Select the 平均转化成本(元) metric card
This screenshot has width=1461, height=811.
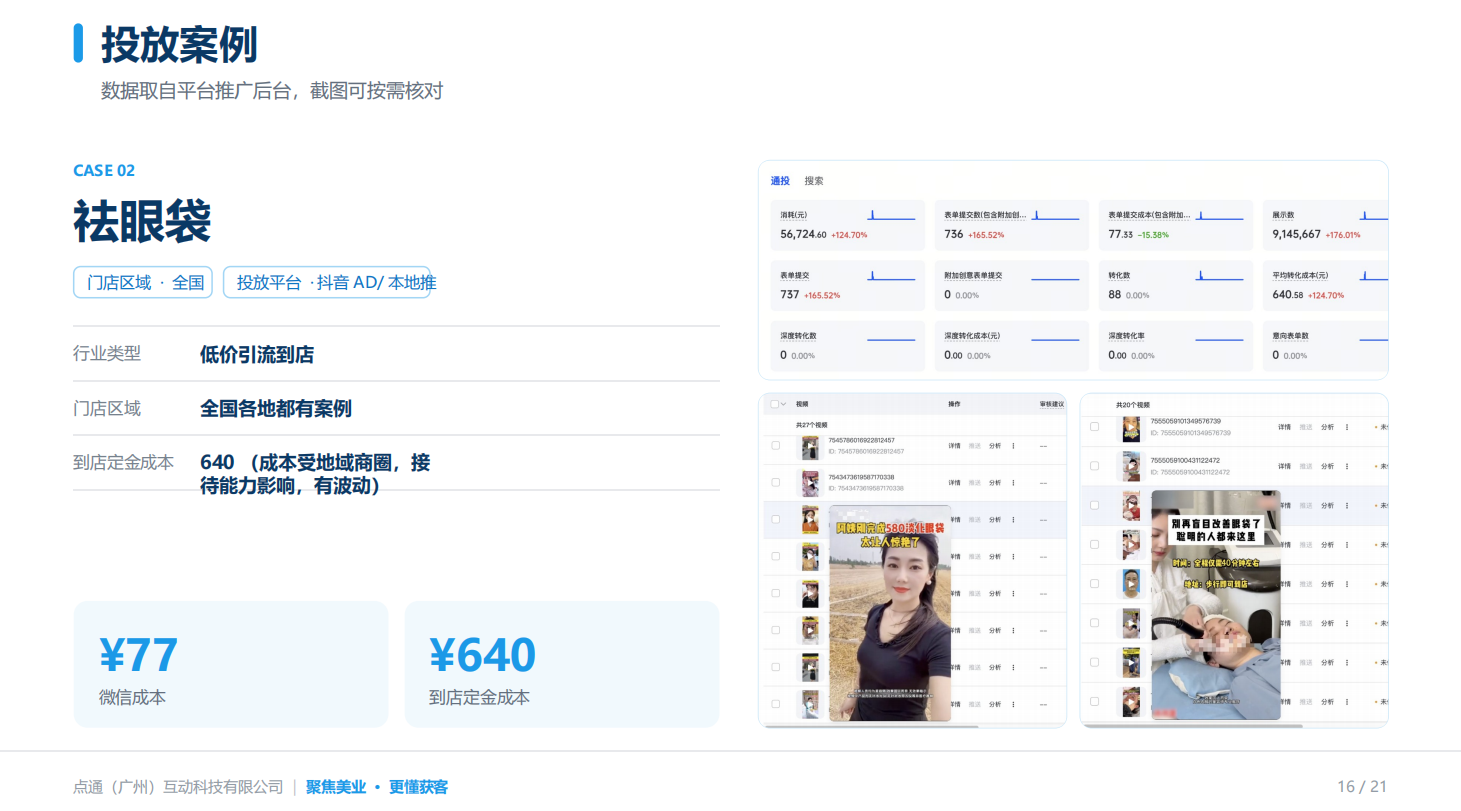(1325, 285)
